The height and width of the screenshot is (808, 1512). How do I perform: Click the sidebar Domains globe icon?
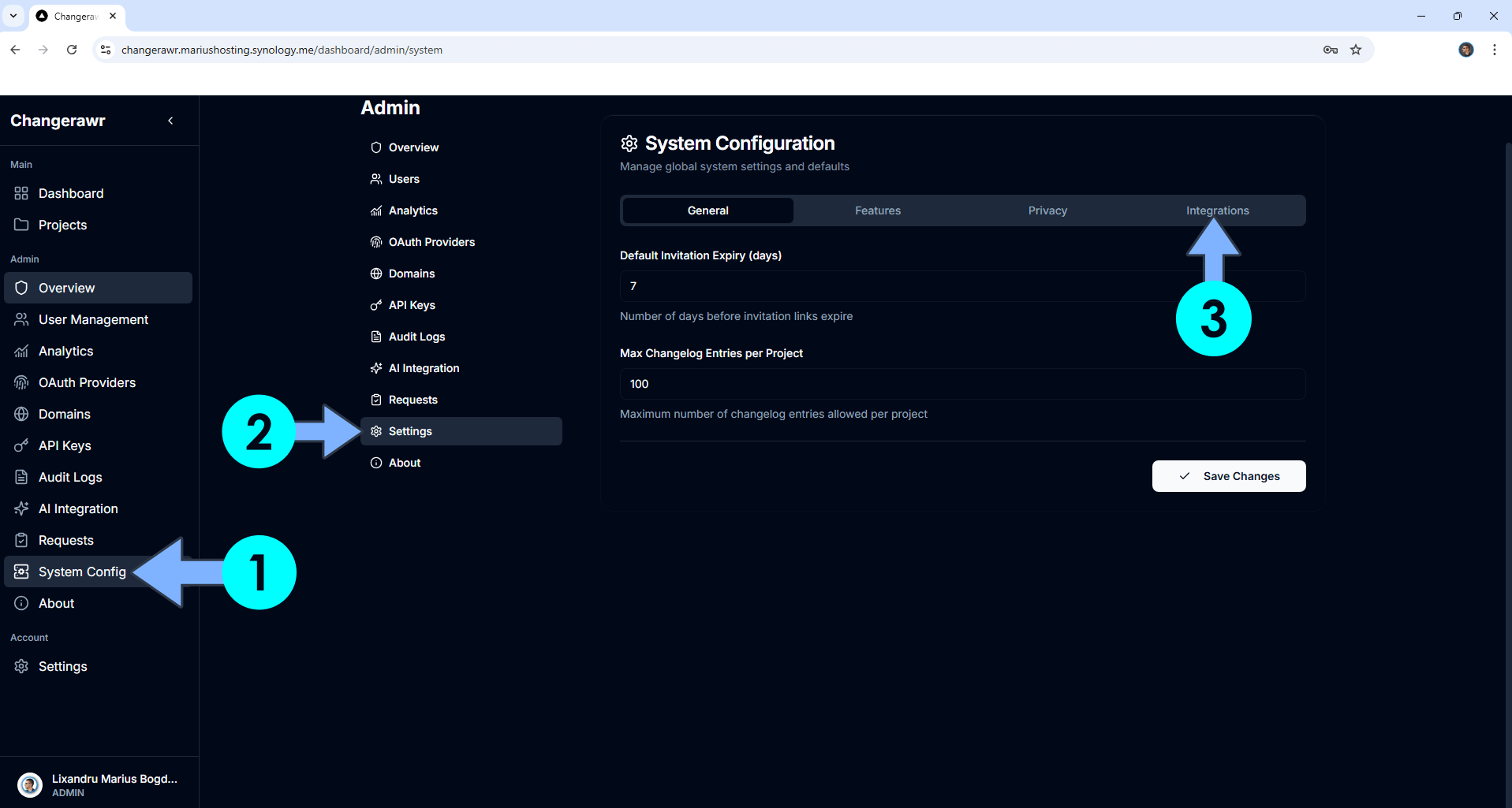[21, 414]
